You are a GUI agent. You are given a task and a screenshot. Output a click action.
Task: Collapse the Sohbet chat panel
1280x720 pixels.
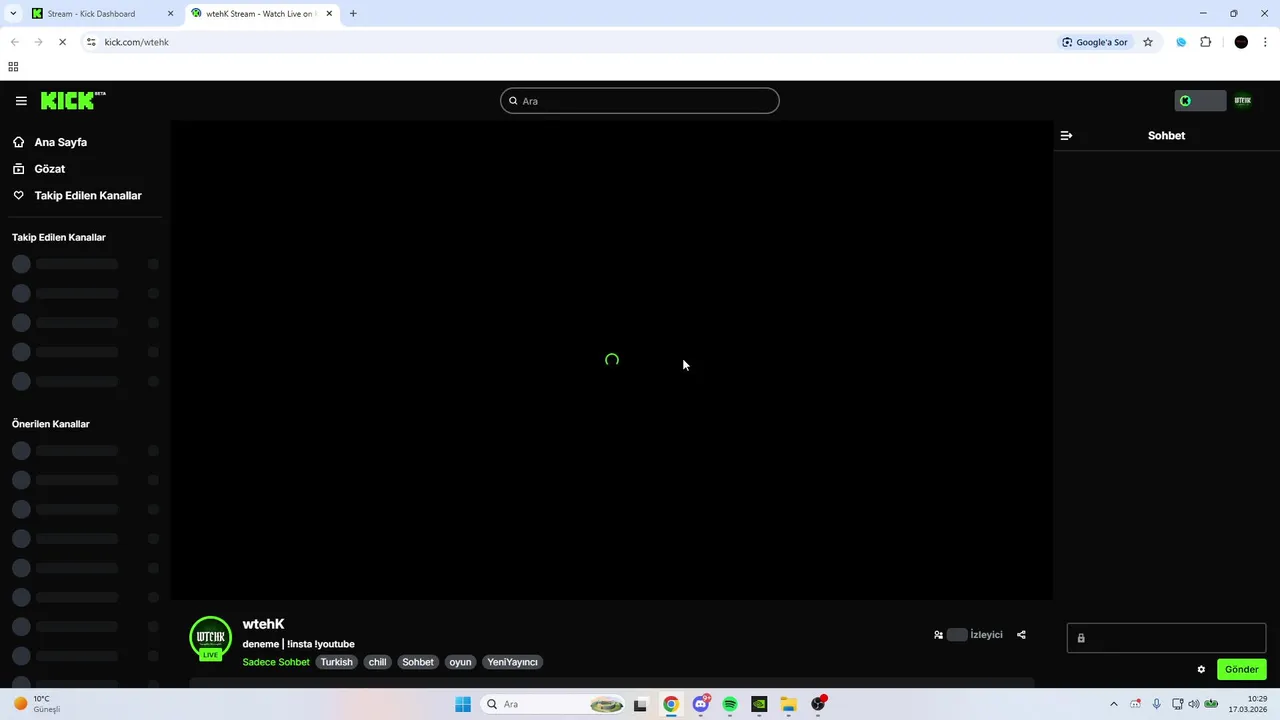click(1066, 135)
